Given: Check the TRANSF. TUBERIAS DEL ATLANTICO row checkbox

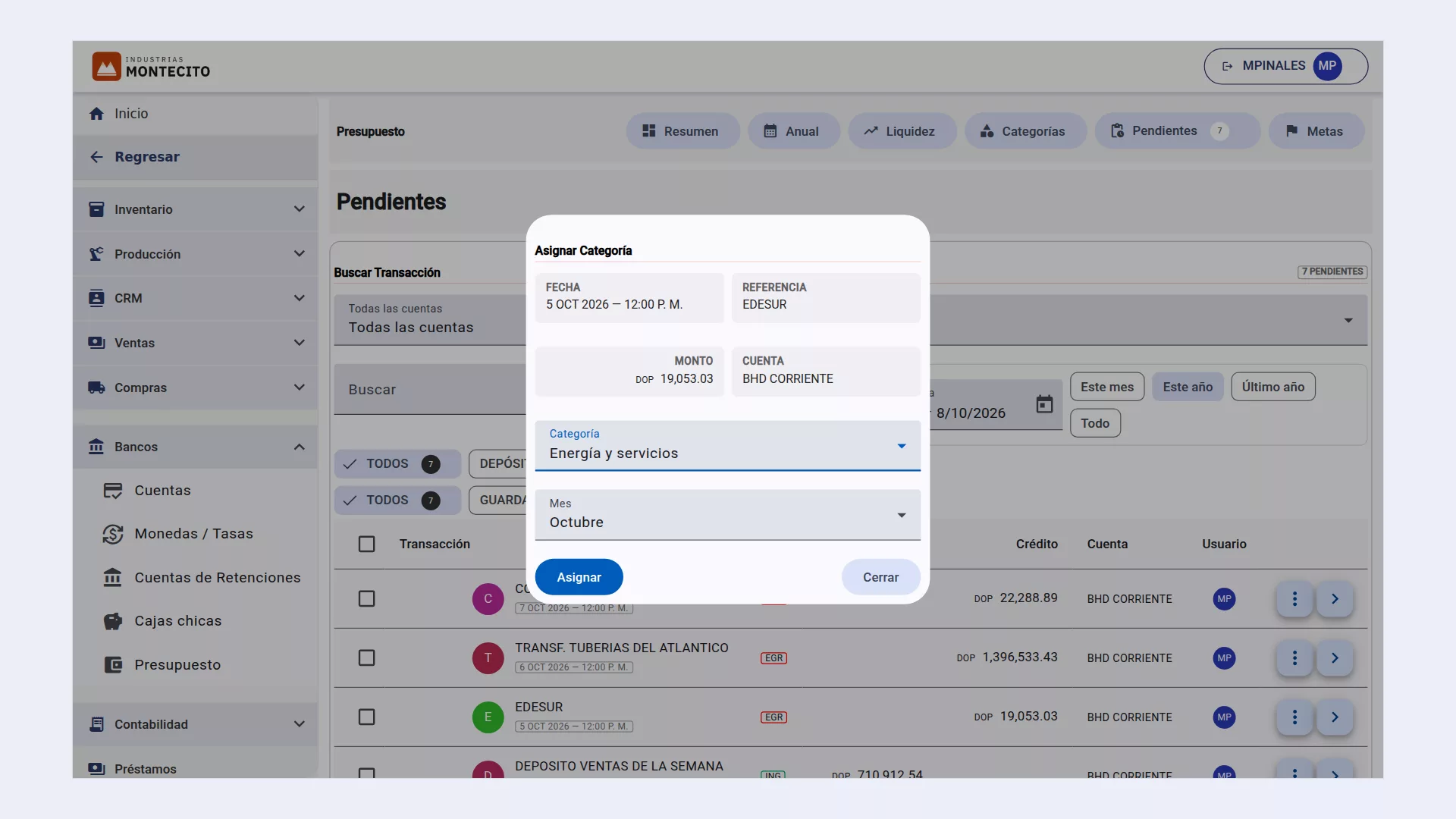Looking at the screenshot, I should point(366,657).
